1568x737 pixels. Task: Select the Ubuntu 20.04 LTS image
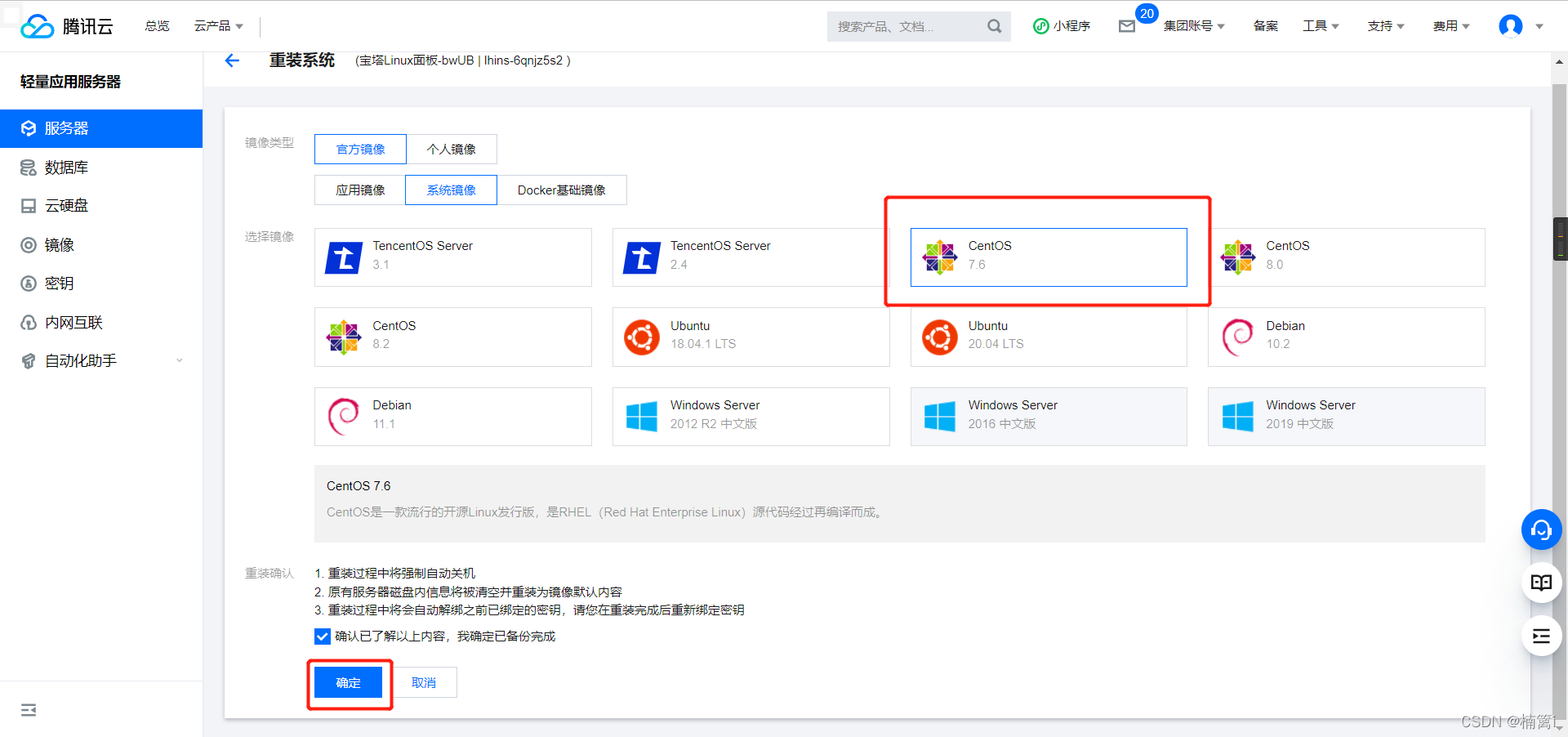pyautogui.click(x=1048, y=337)
